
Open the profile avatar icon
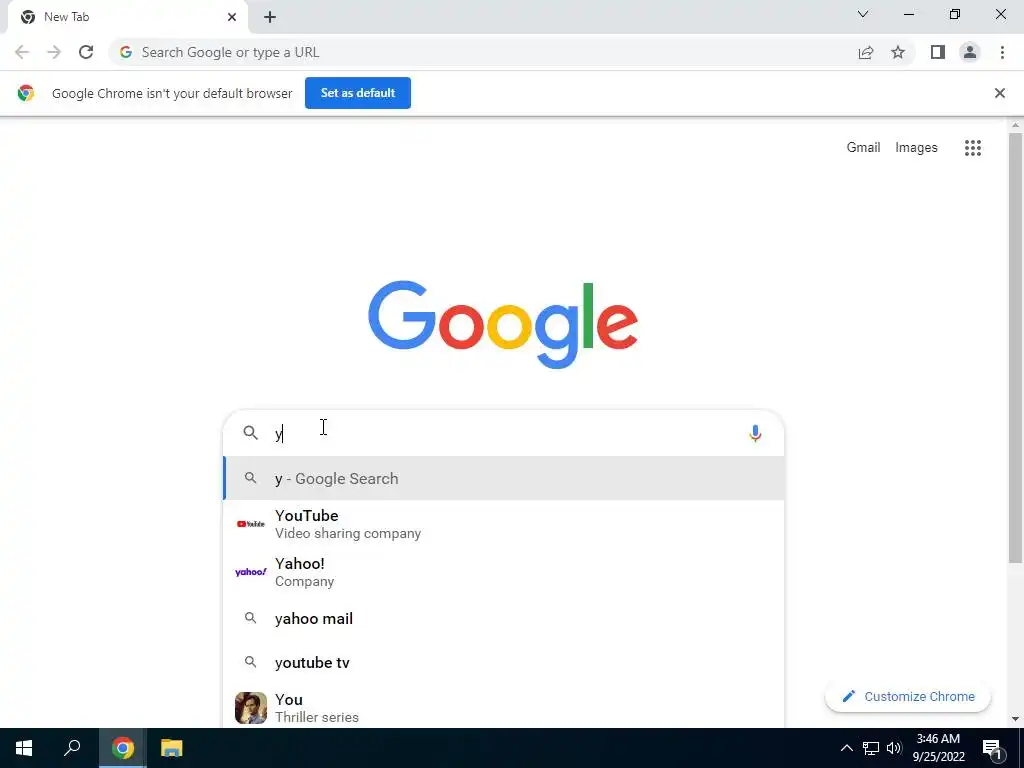click(970, 52)
